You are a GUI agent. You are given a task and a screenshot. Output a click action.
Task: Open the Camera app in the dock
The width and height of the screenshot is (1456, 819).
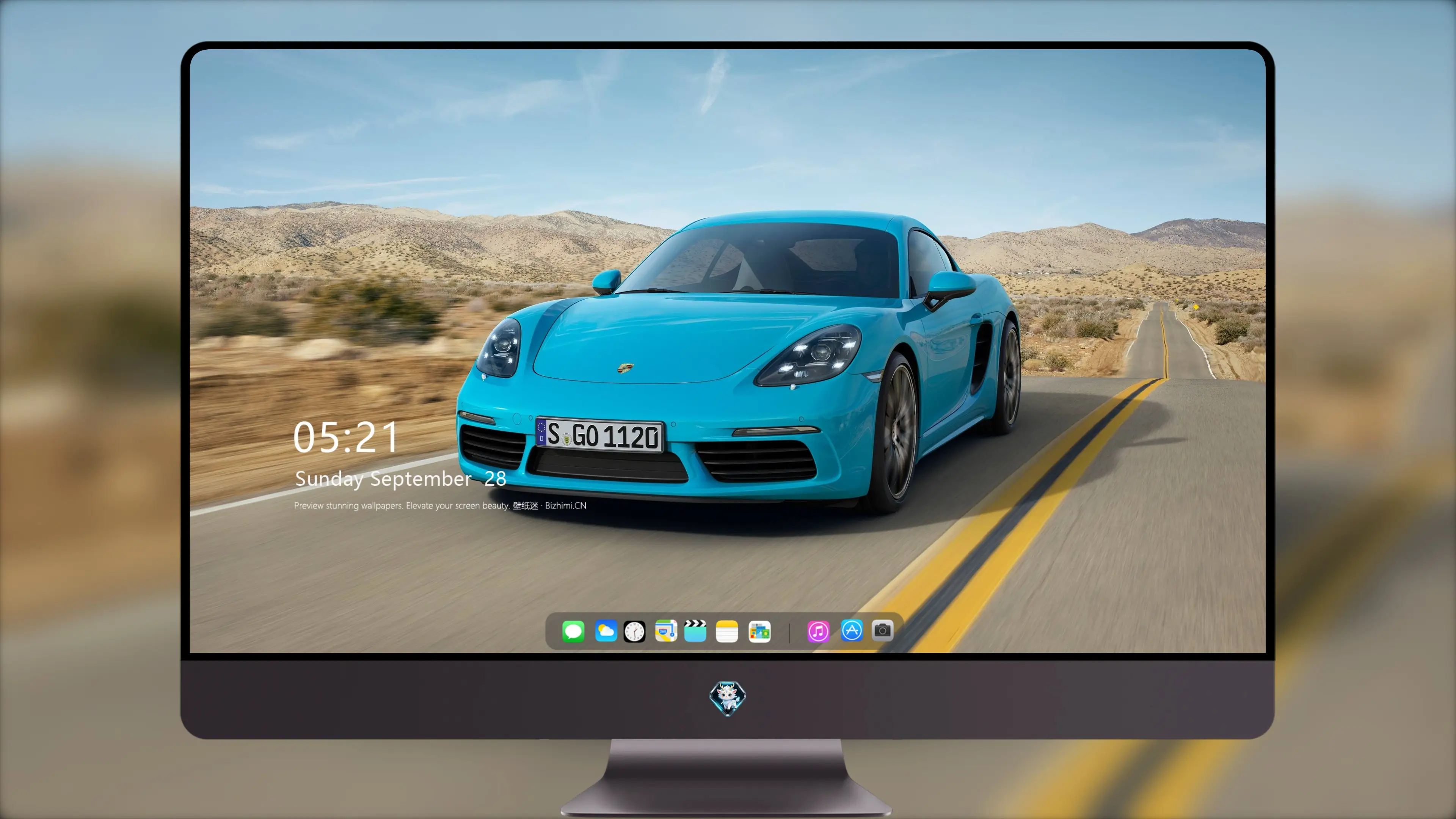pos(882,630)
